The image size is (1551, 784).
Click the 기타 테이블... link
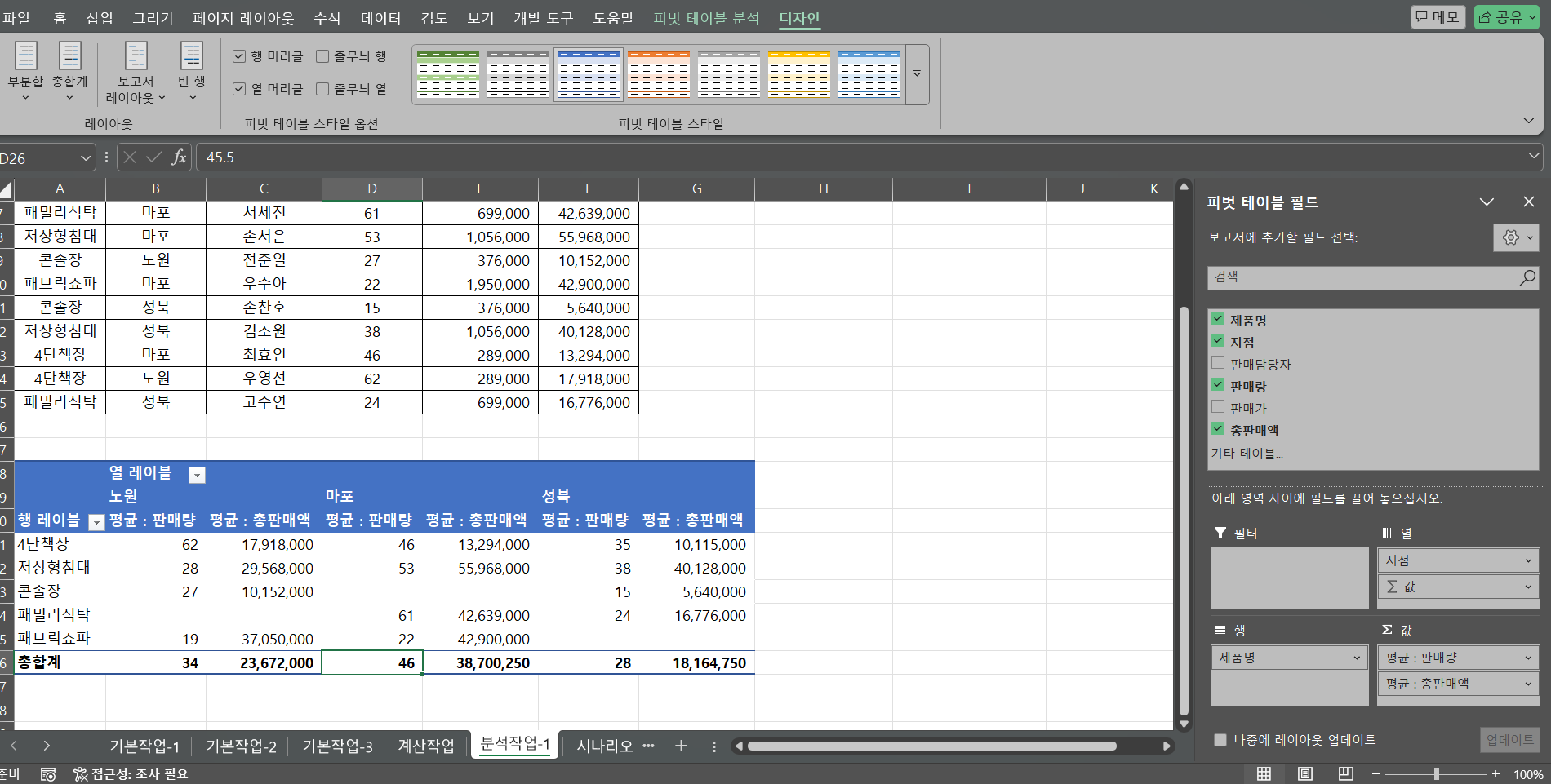pos(1247,454)
